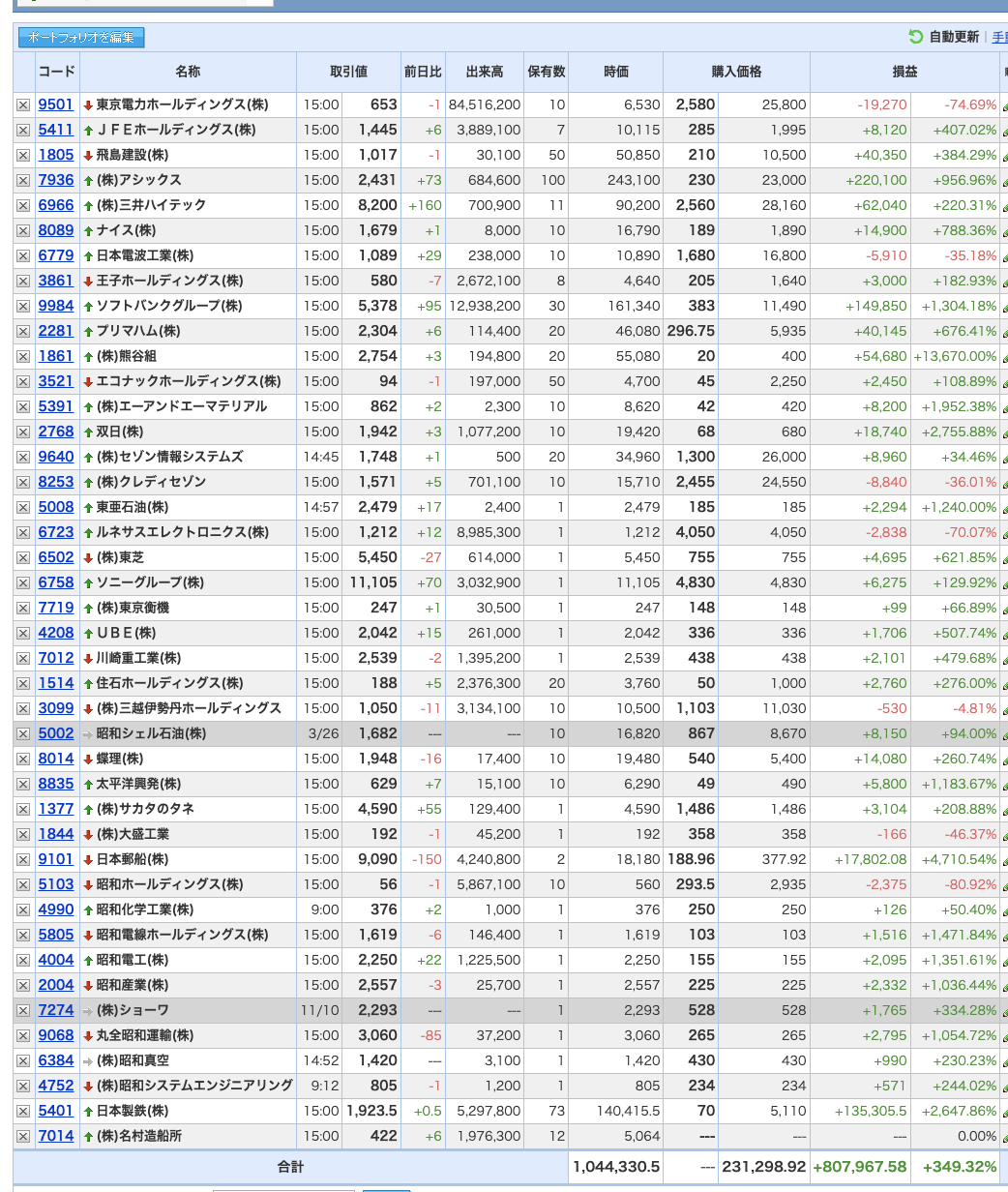Click the total profit +807,967.58 value
1008x1192 pixels.
(x=860, y=1168)
